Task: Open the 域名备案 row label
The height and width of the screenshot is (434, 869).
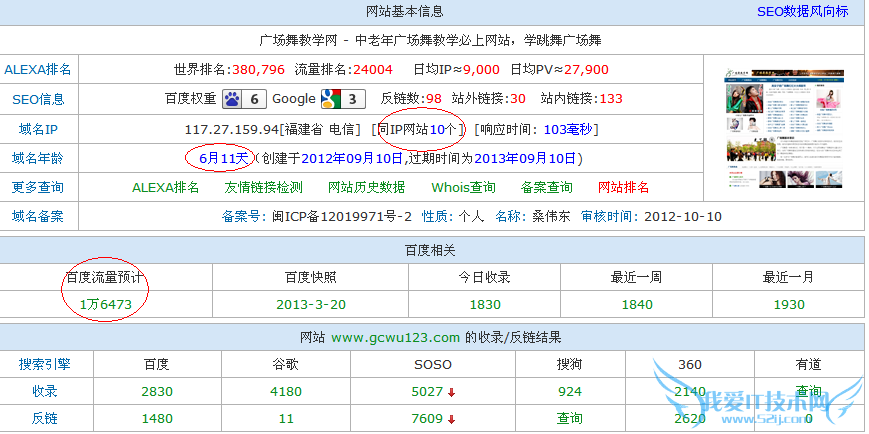Action: pyautogui.click(x=38, y=216)
